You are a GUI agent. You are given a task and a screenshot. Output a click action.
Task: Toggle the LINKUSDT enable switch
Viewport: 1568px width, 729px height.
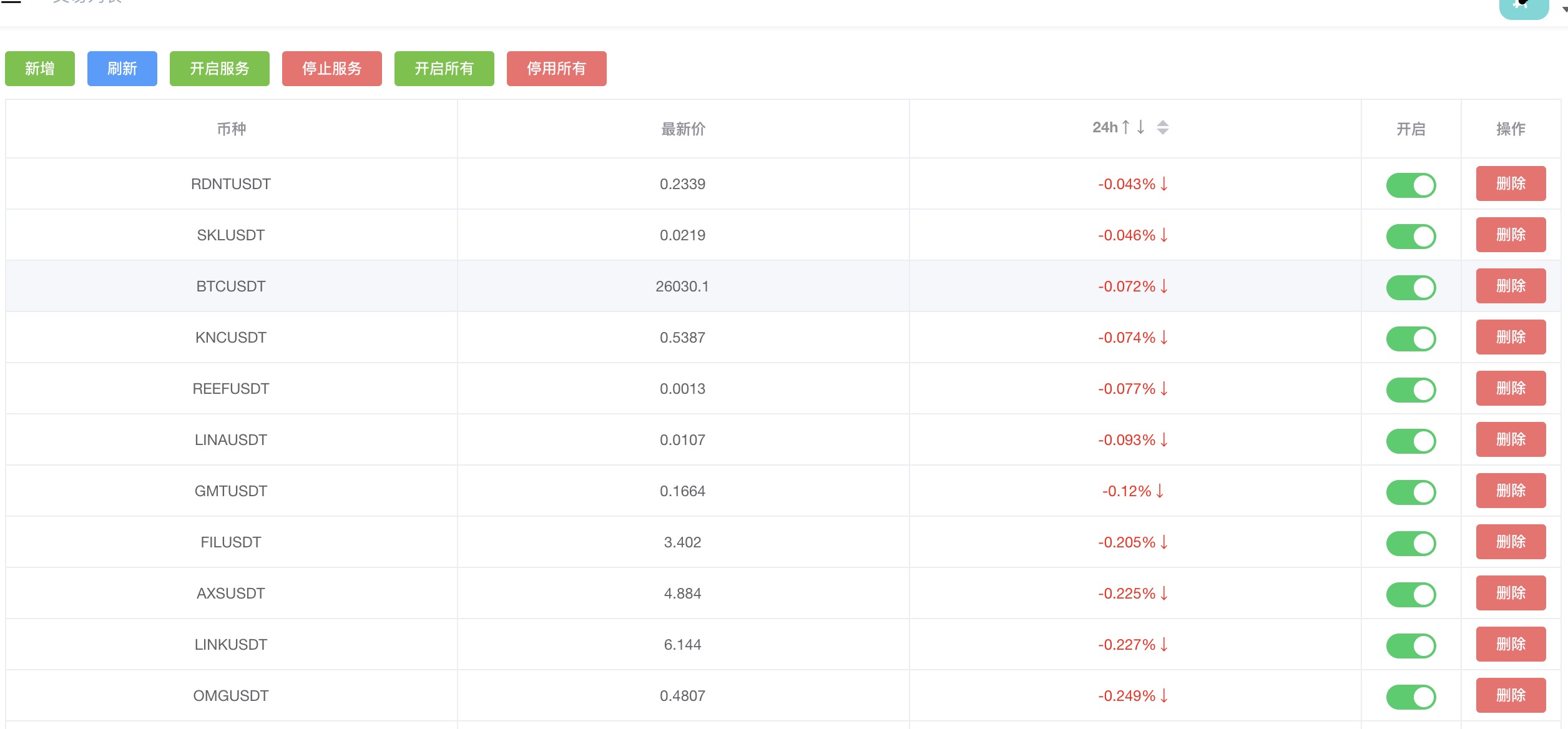[x=1411, y=645]
